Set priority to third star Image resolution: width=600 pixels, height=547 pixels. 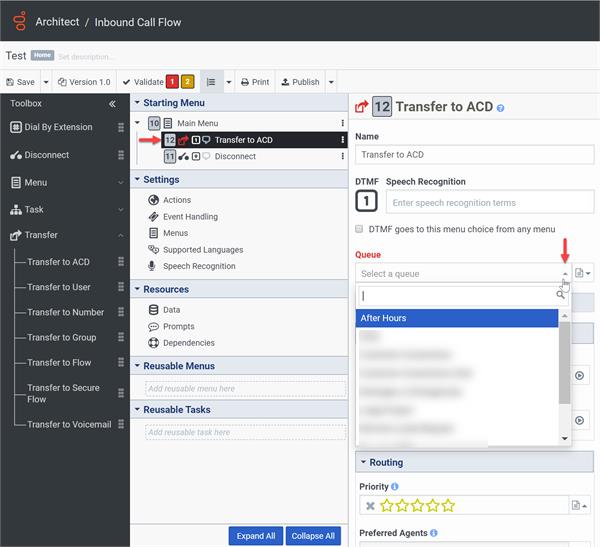click(x=417, y=506)
